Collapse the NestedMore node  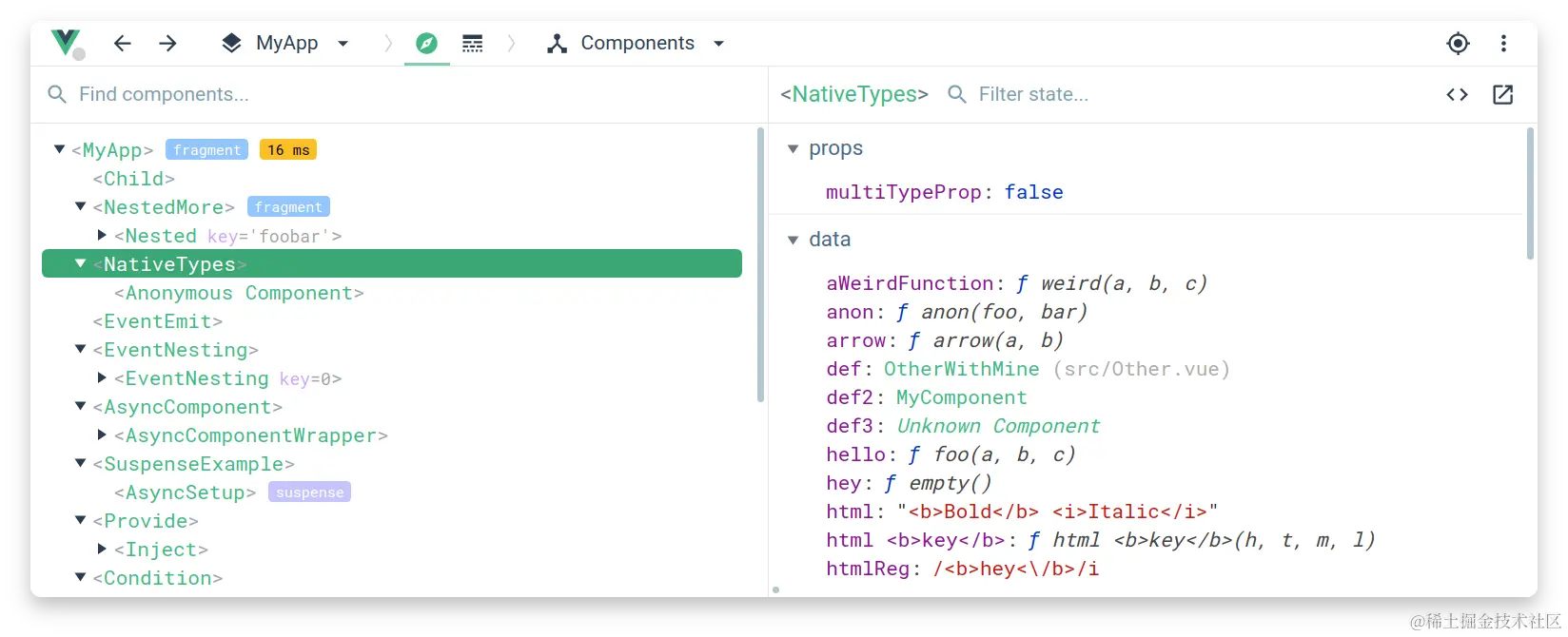[x=81, y=206]
